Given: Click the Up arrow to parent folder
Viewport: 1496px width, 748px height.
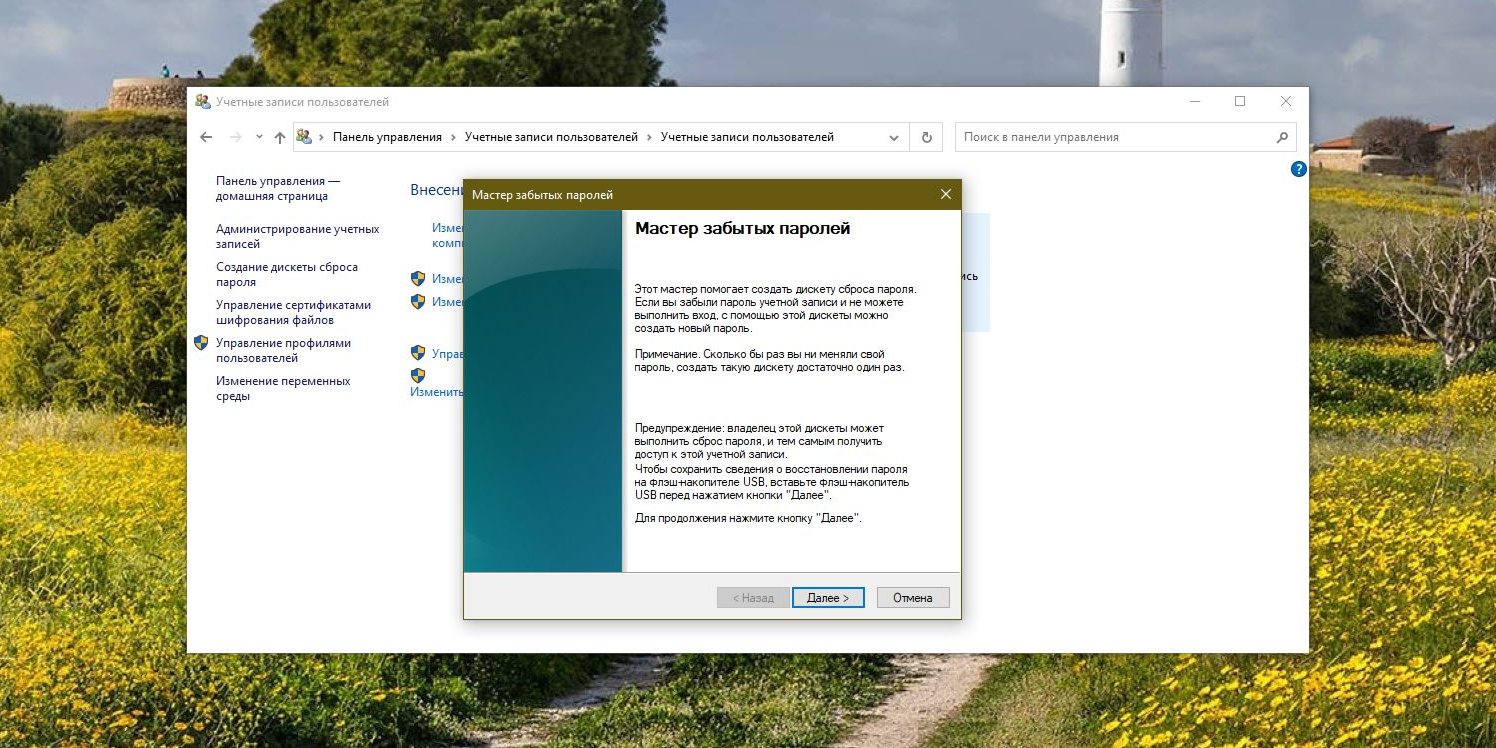Looking at the screenshot, I should (x=279, y=136).
